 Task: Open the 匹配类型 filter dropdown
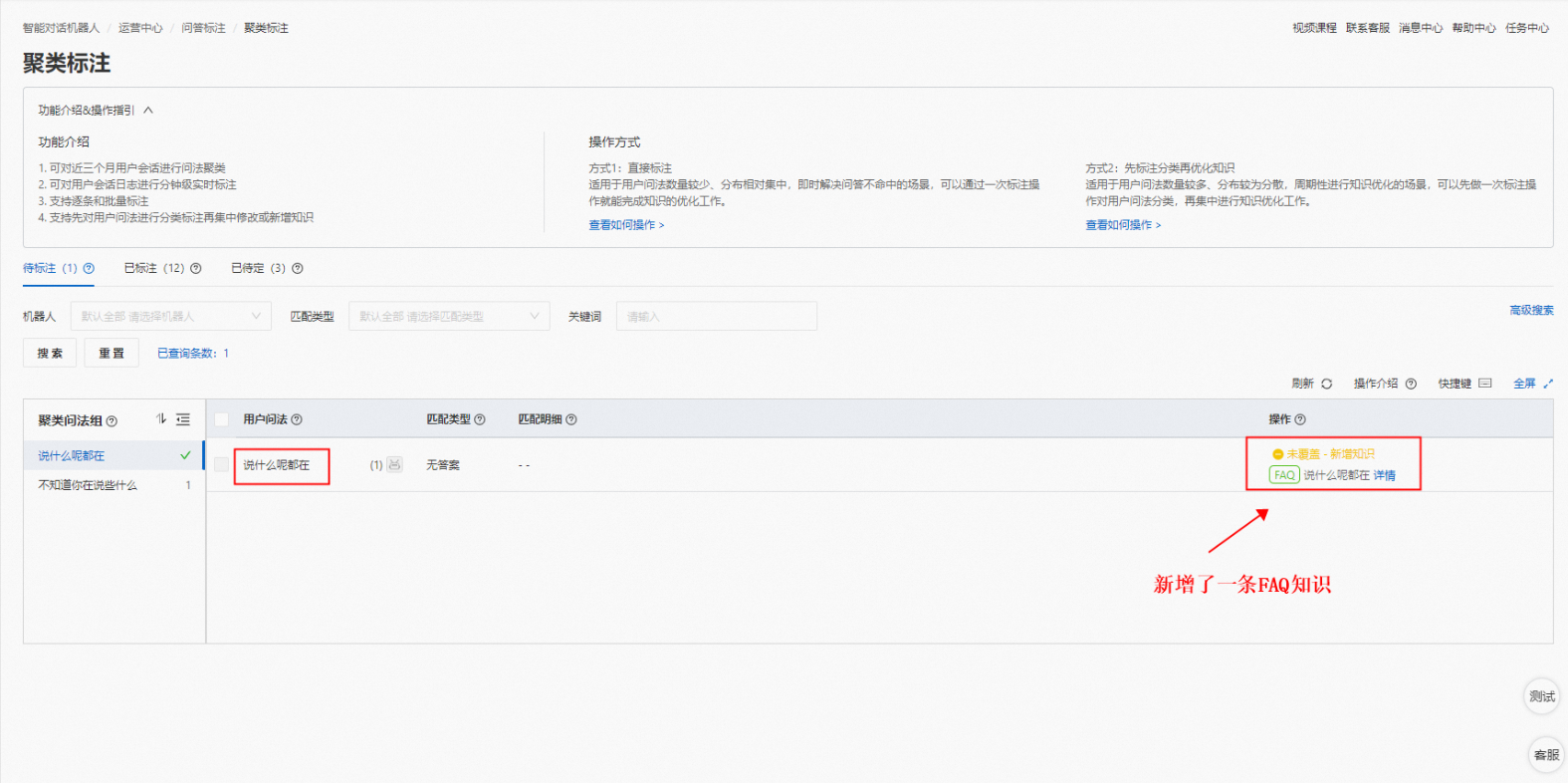pos(449,316)
